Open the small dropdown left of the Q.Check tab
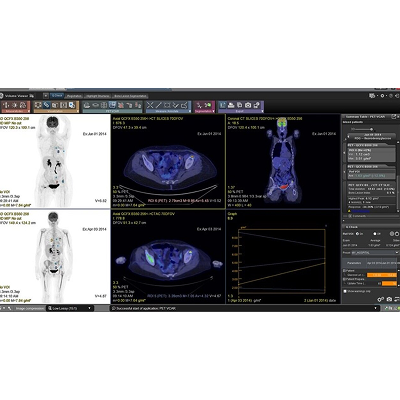This screenshot has height=400, width=400. (46, 96)
